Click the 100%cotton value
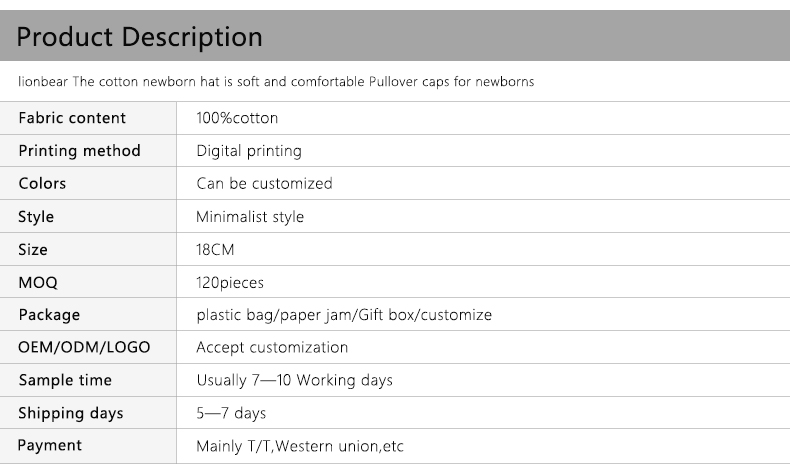 click(237, 118)
